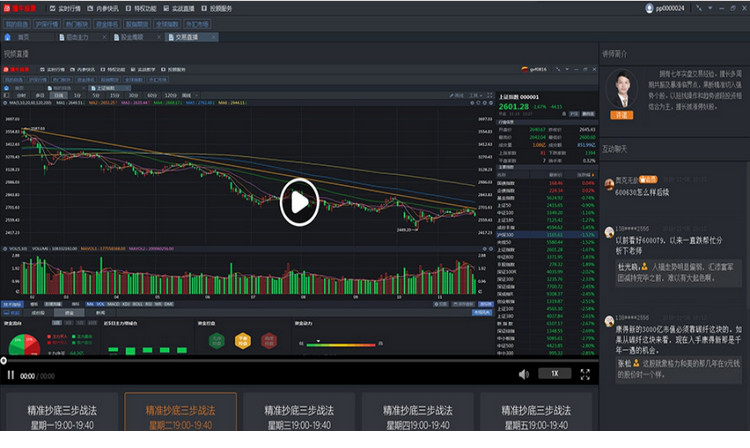Enter fullscreen mode for the video
Image resolution: width=750 pixels, height=448 pixels.
(x=584, y=374)
